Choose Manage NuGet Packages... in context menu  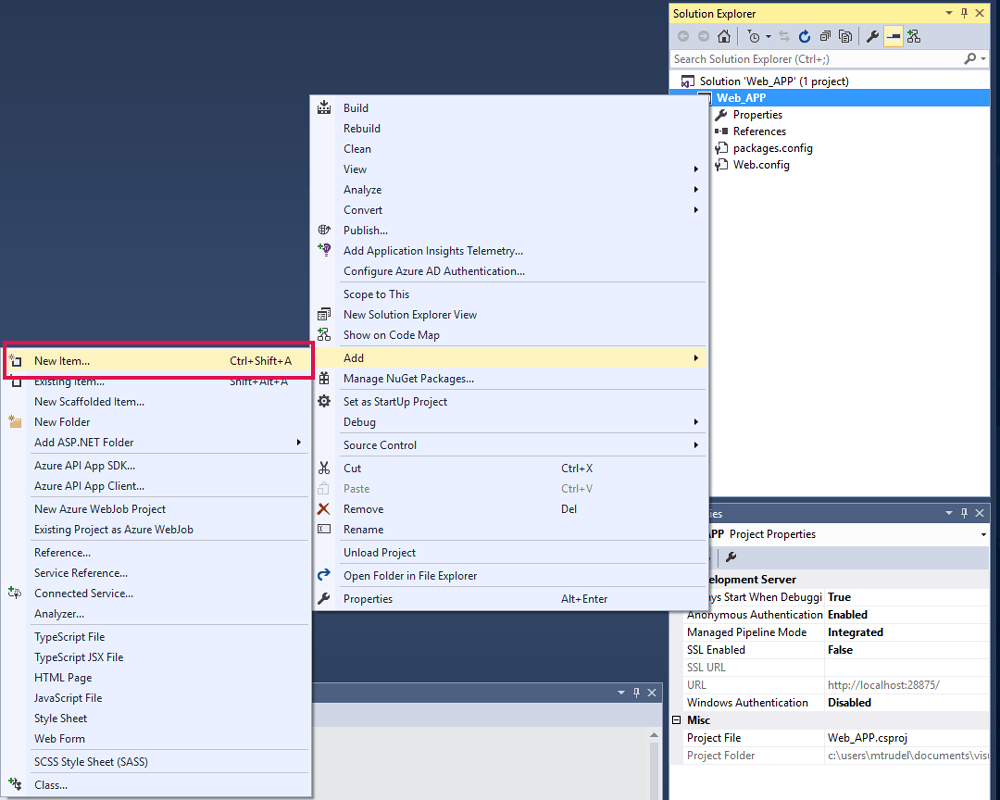(408, 378)
